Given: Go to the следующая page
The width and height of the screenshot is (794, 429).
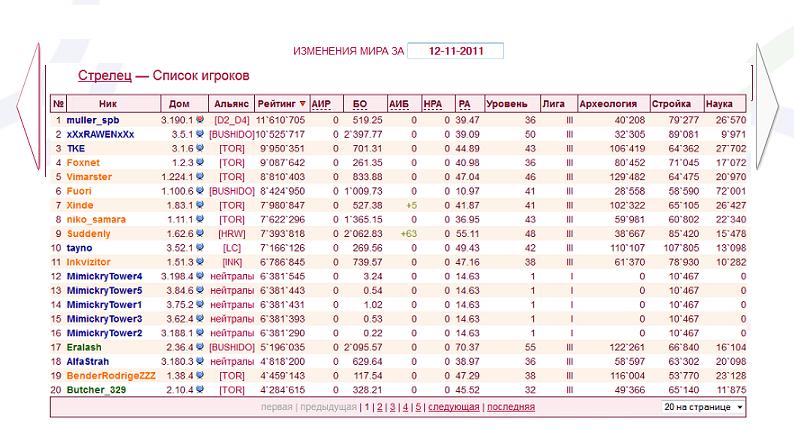Looking at the screenshot, I should (453, 408).
